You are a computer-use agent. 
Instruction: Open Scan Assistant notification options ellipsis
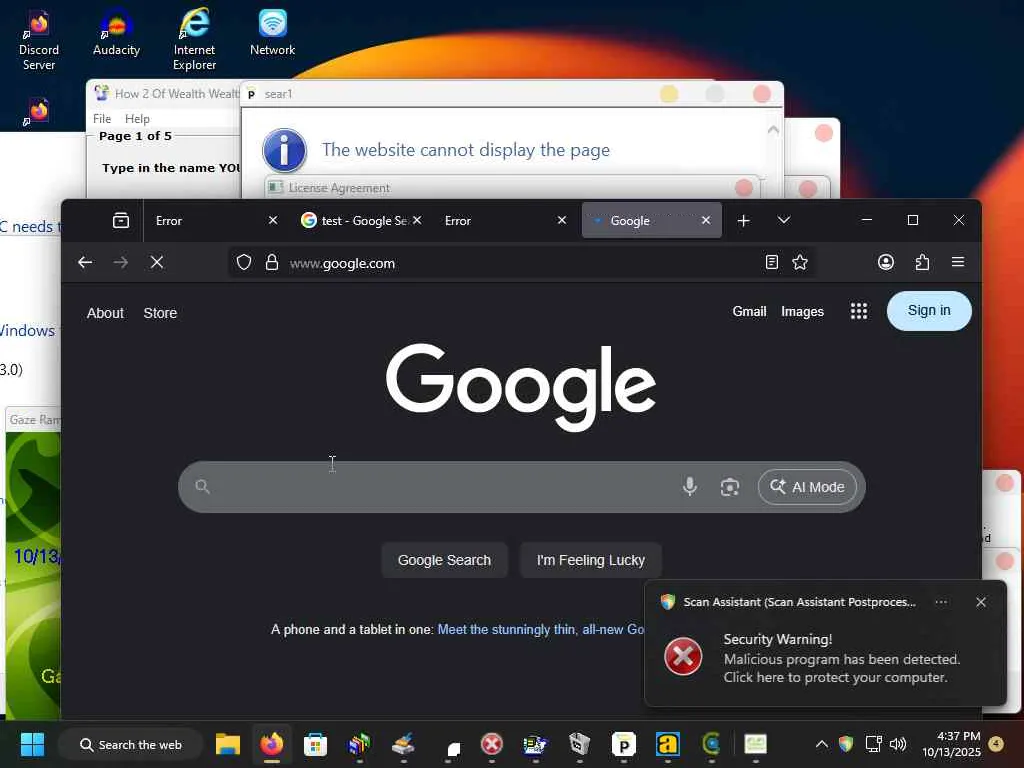click(x=941, y=602)
